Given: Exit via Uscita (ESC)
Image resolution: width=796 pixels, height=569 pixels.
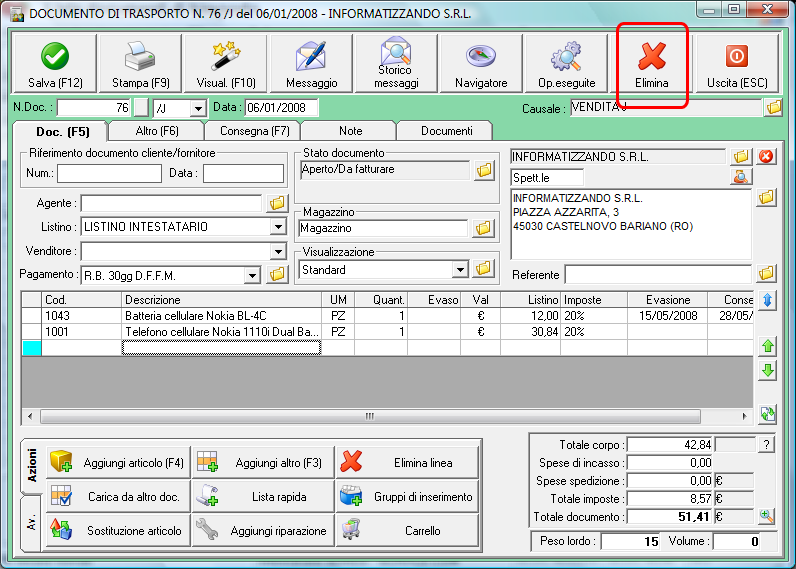Looking at the screenshot, I should [737, 63].
